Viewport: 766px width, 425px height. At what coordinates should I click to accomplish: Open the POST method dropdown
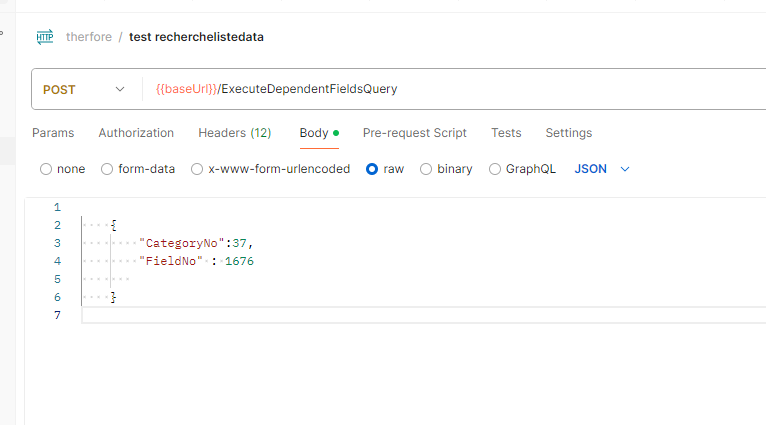click(84, 89)
